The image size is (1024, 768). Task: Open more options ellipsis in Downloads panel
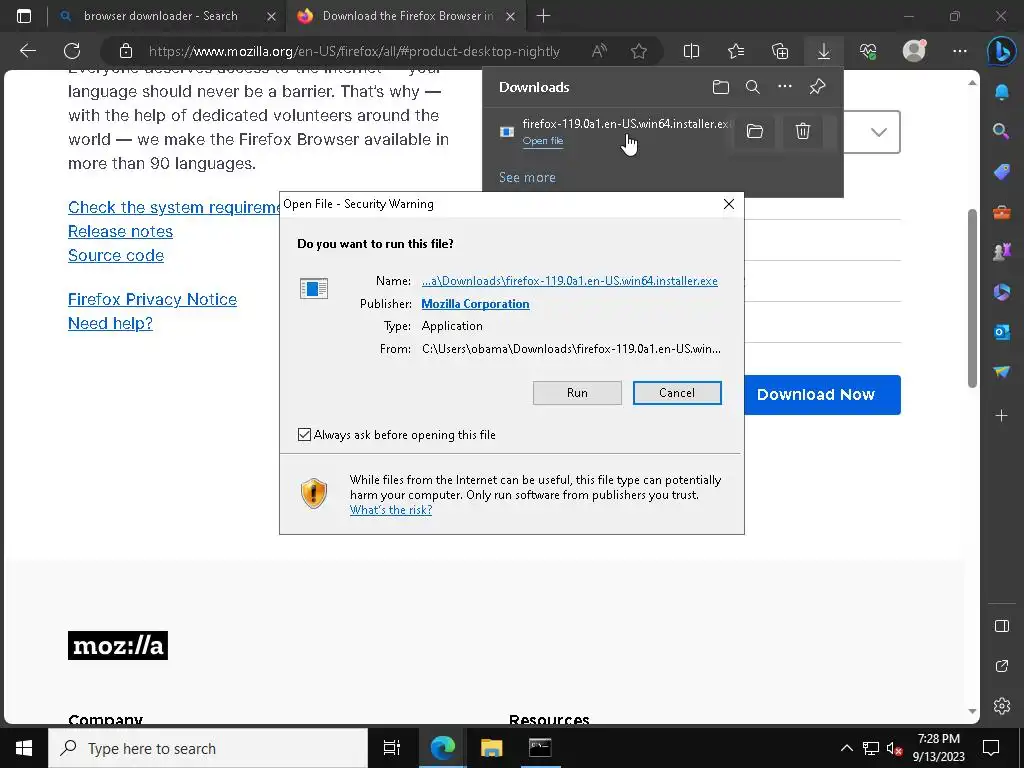pyautogui.click(x=784, y=86)
